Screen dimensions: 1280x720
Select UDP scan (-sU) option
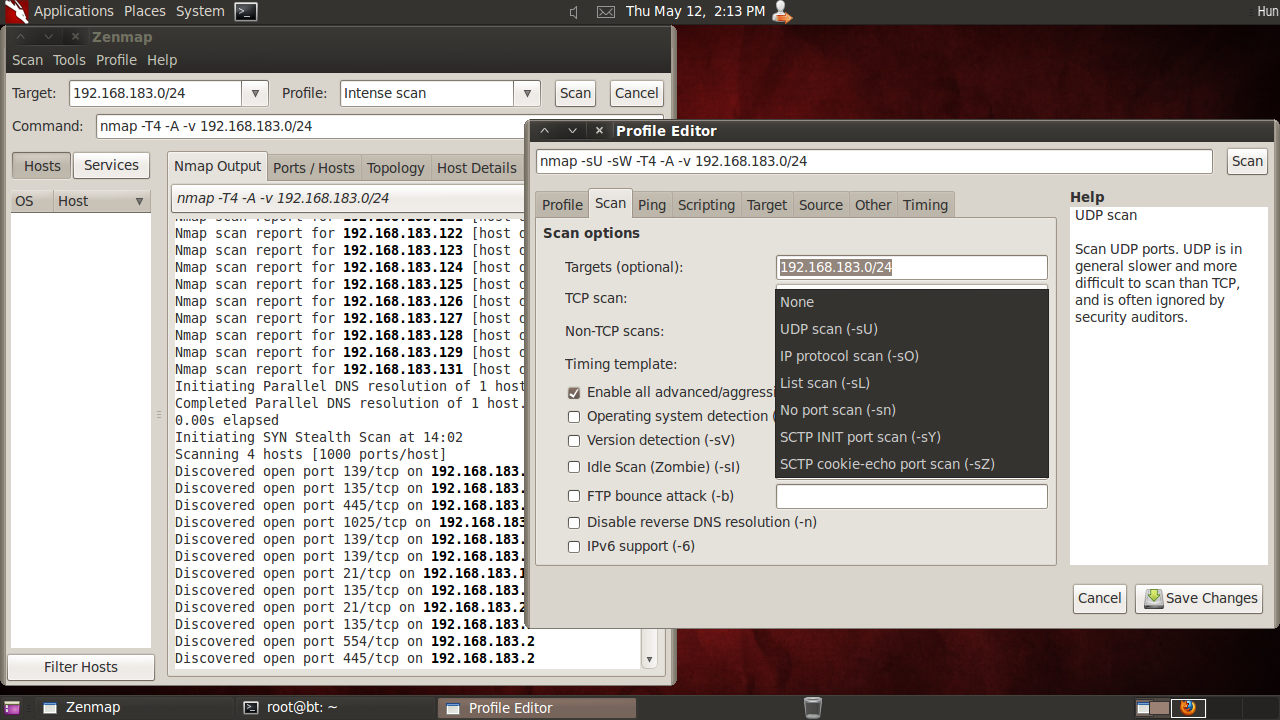[912, 329]
